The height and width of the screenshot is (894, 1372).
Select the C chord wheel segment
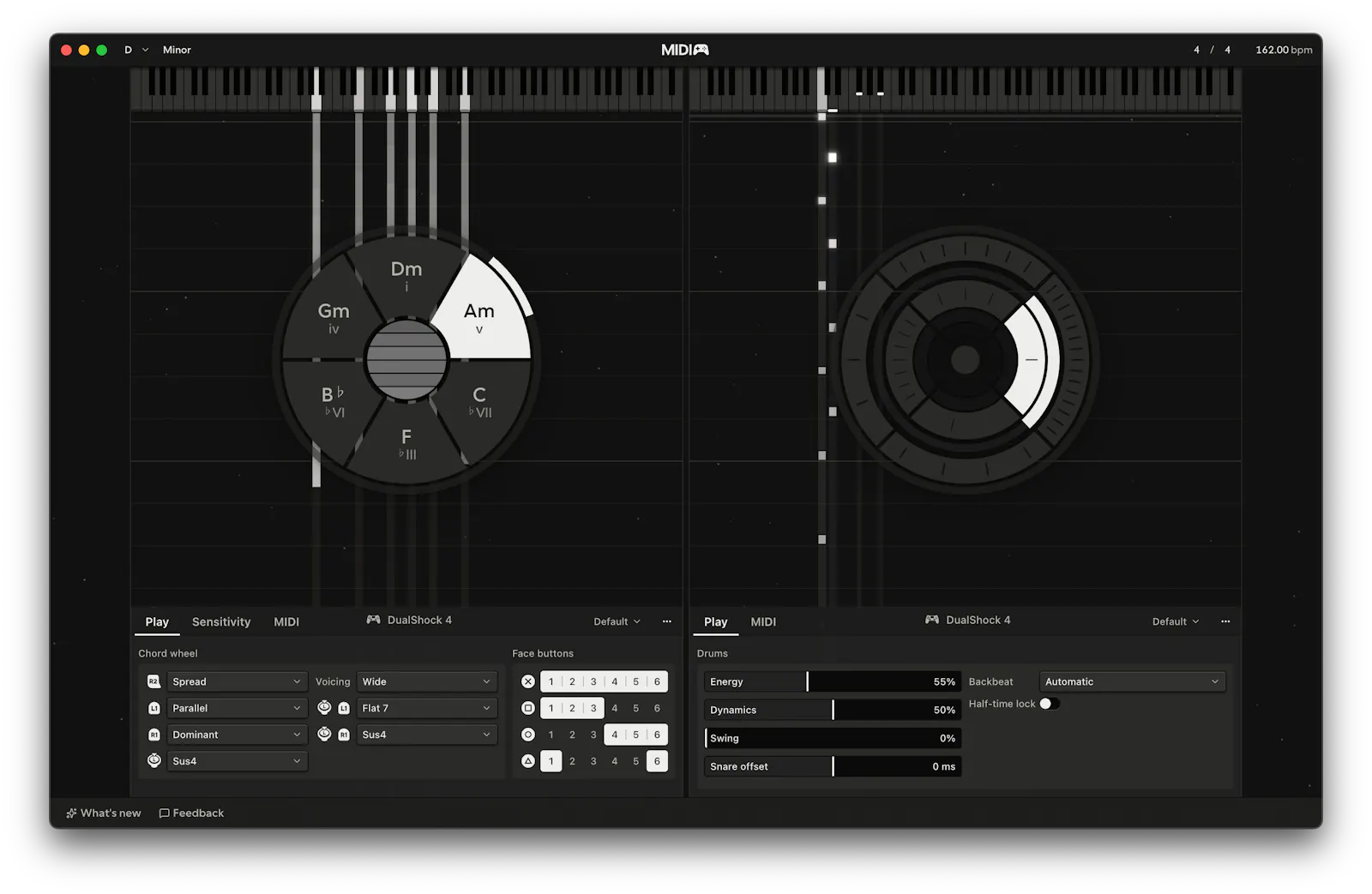click(x=480, y=401)
